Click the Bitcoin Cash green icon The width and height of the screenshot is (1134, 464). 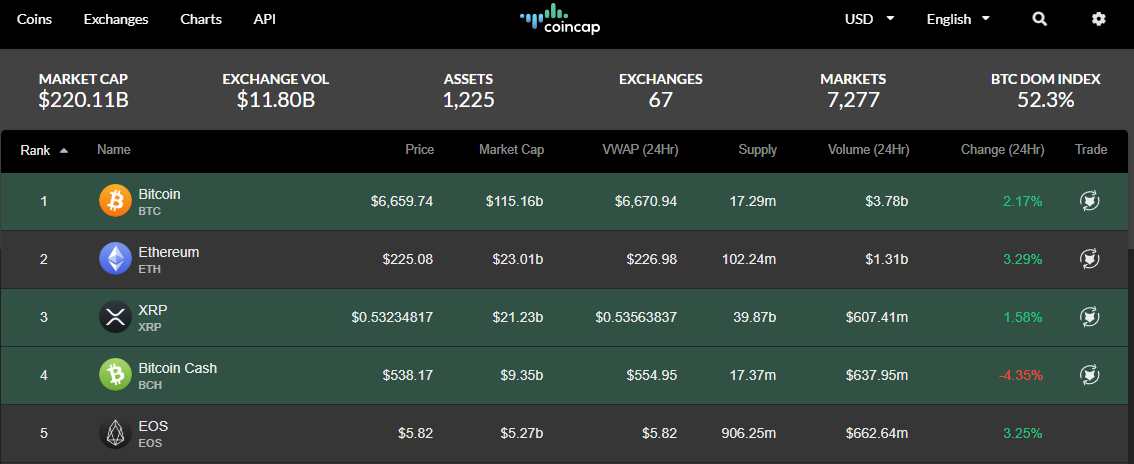(115, 375)
